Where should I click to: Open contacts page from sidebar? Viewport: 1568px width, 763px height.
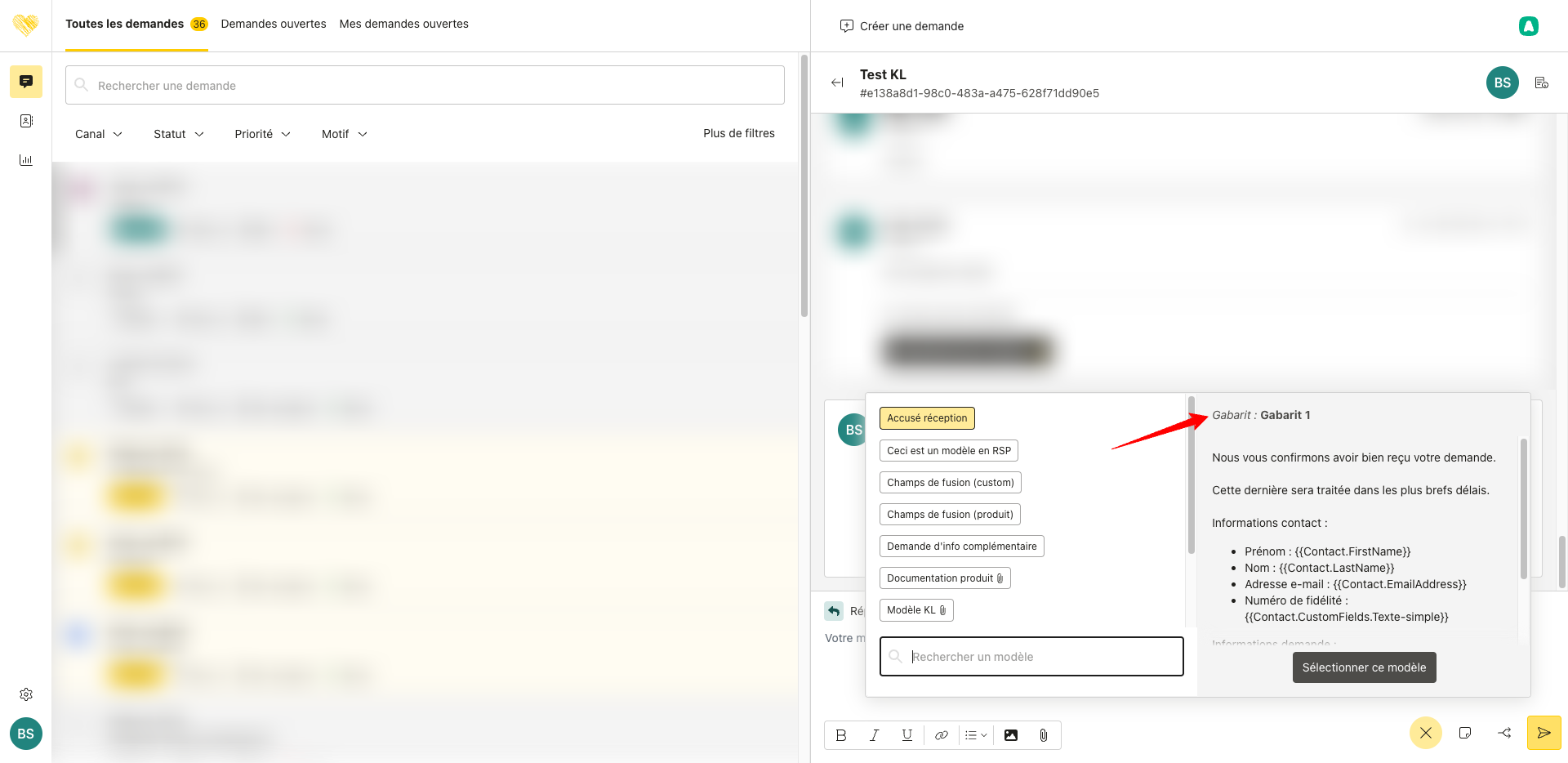tap(26, 121)
